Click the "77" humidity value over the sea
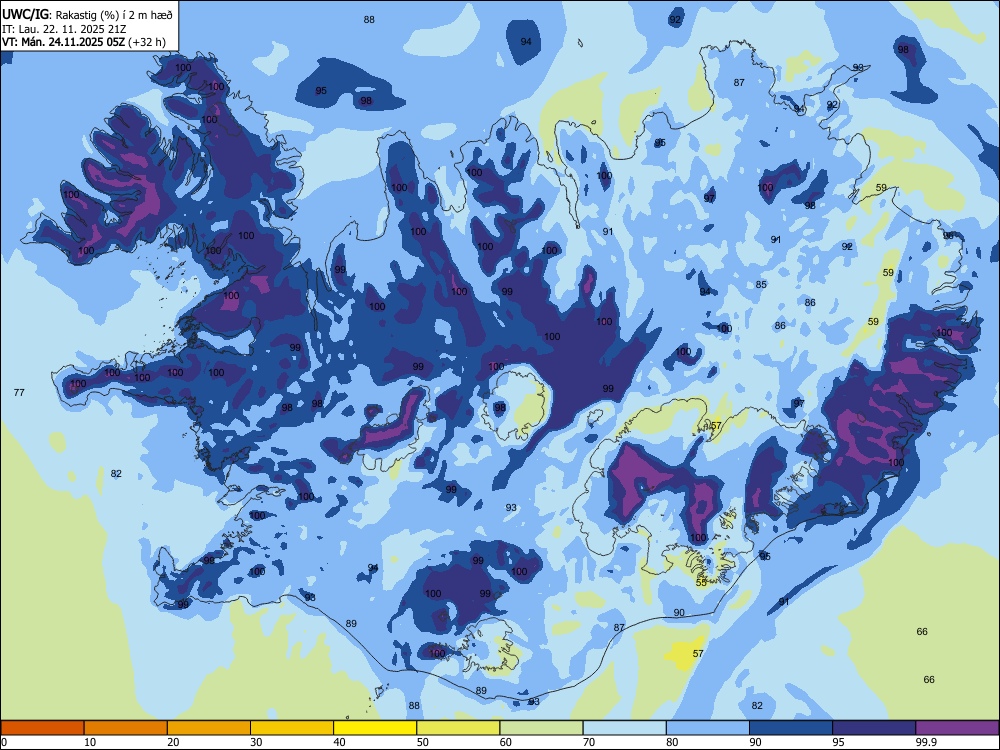Viewport: 1000px width, 750px height. (x=19, y=392)
